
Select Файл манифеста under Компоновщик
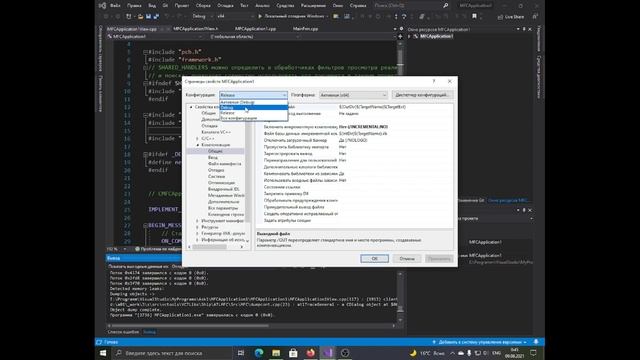[224, 164]
